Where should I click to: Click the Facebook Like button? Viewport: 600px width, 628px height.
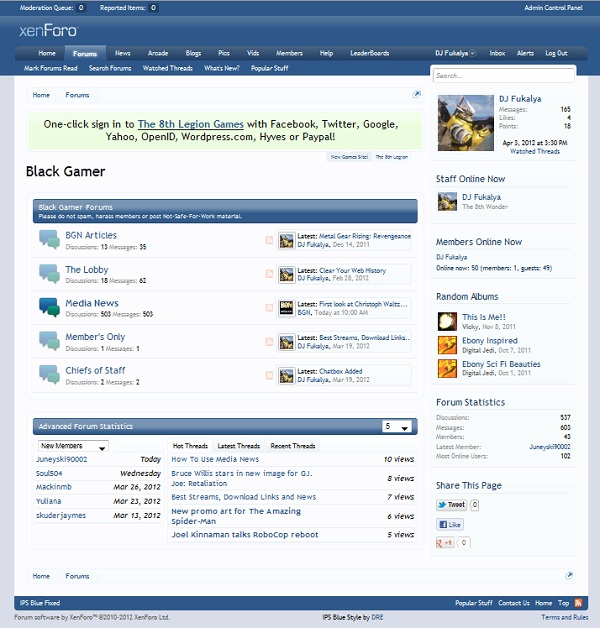pyautogui.click(x=450, y=524)
